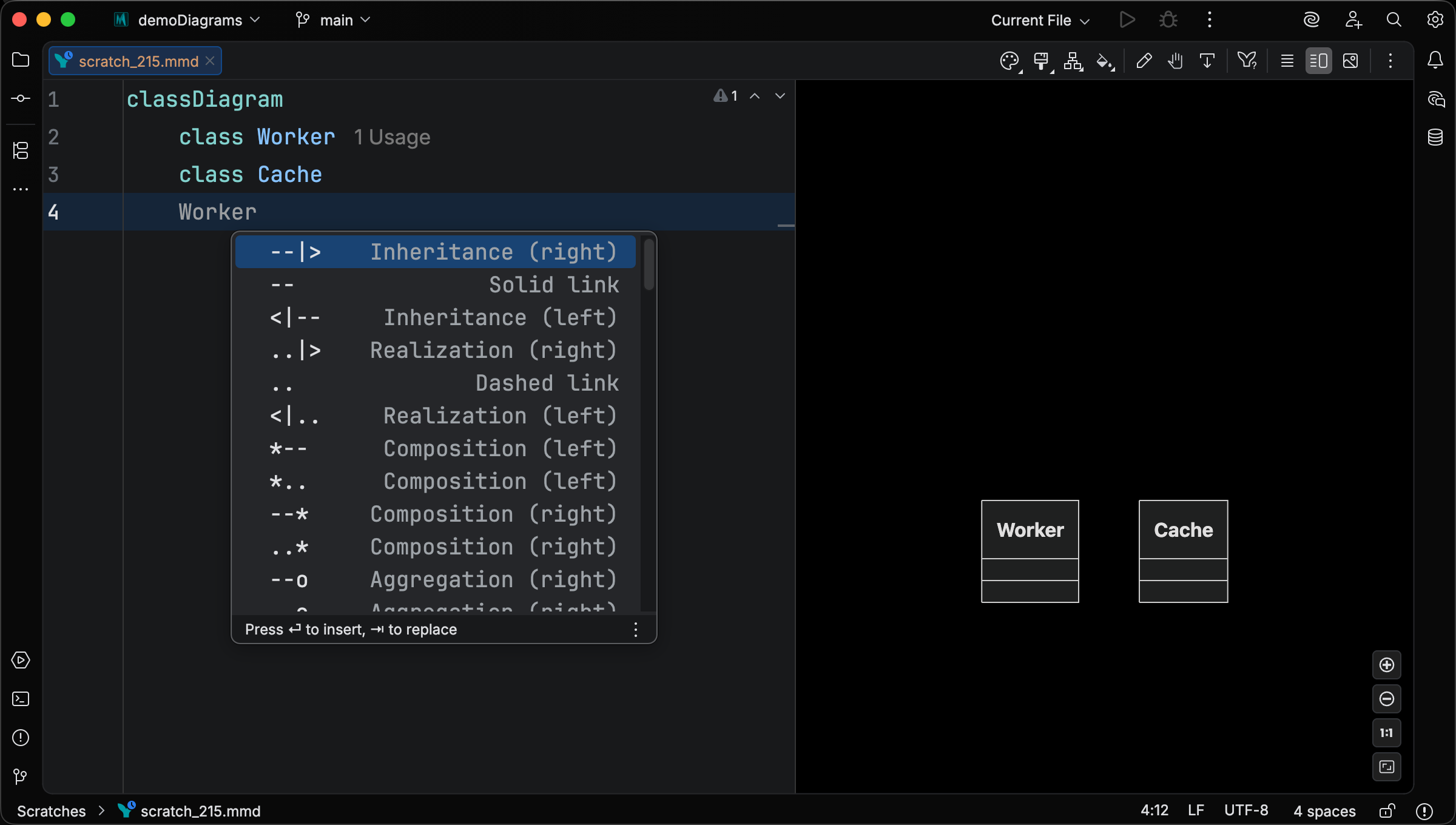Screen dimensions: 1456x825
Task: Click the completion list scrollbar
Action: coord(649,264)
